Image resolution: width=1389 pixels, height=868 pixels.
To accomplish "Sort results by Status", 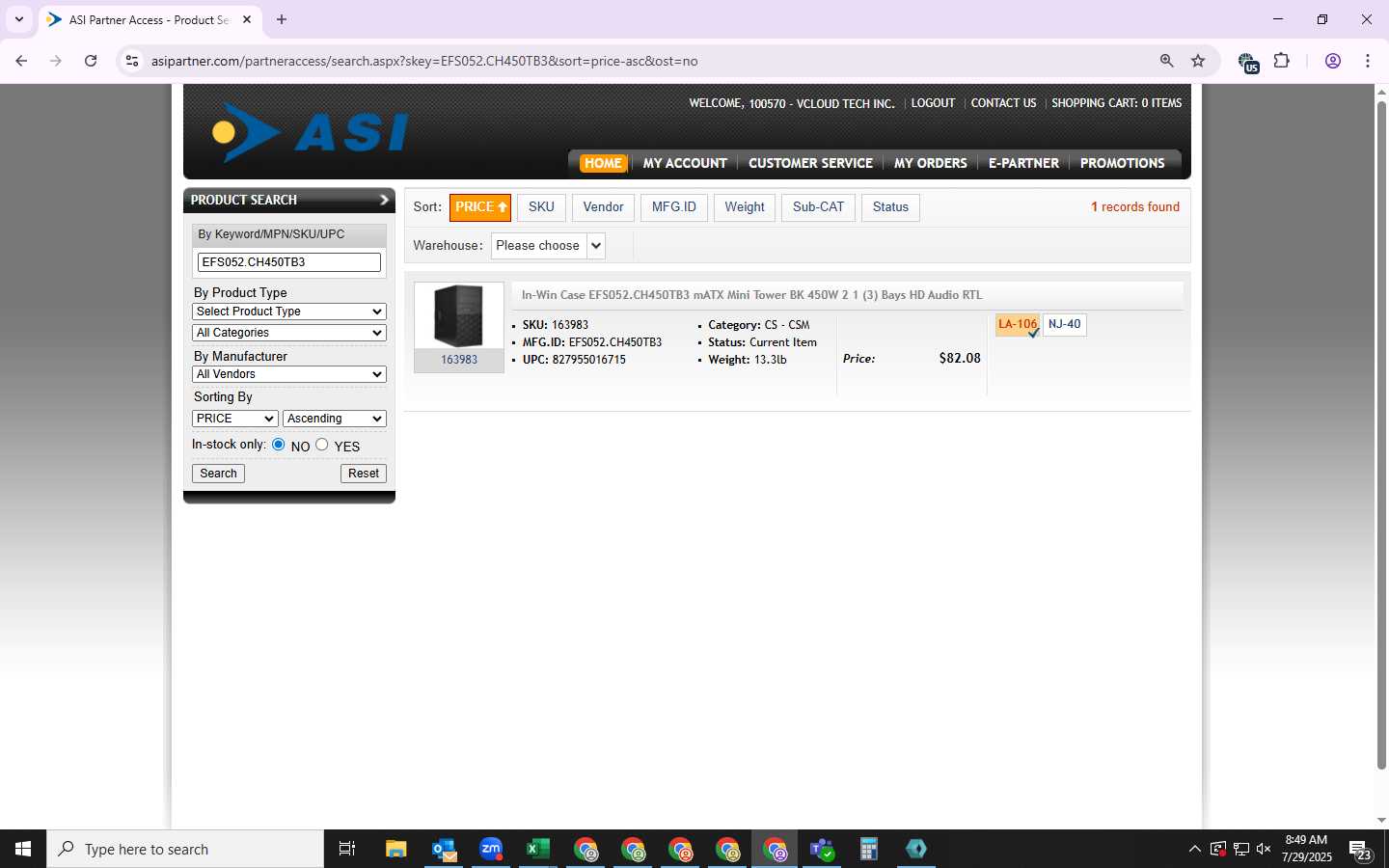I will point(890,207).
